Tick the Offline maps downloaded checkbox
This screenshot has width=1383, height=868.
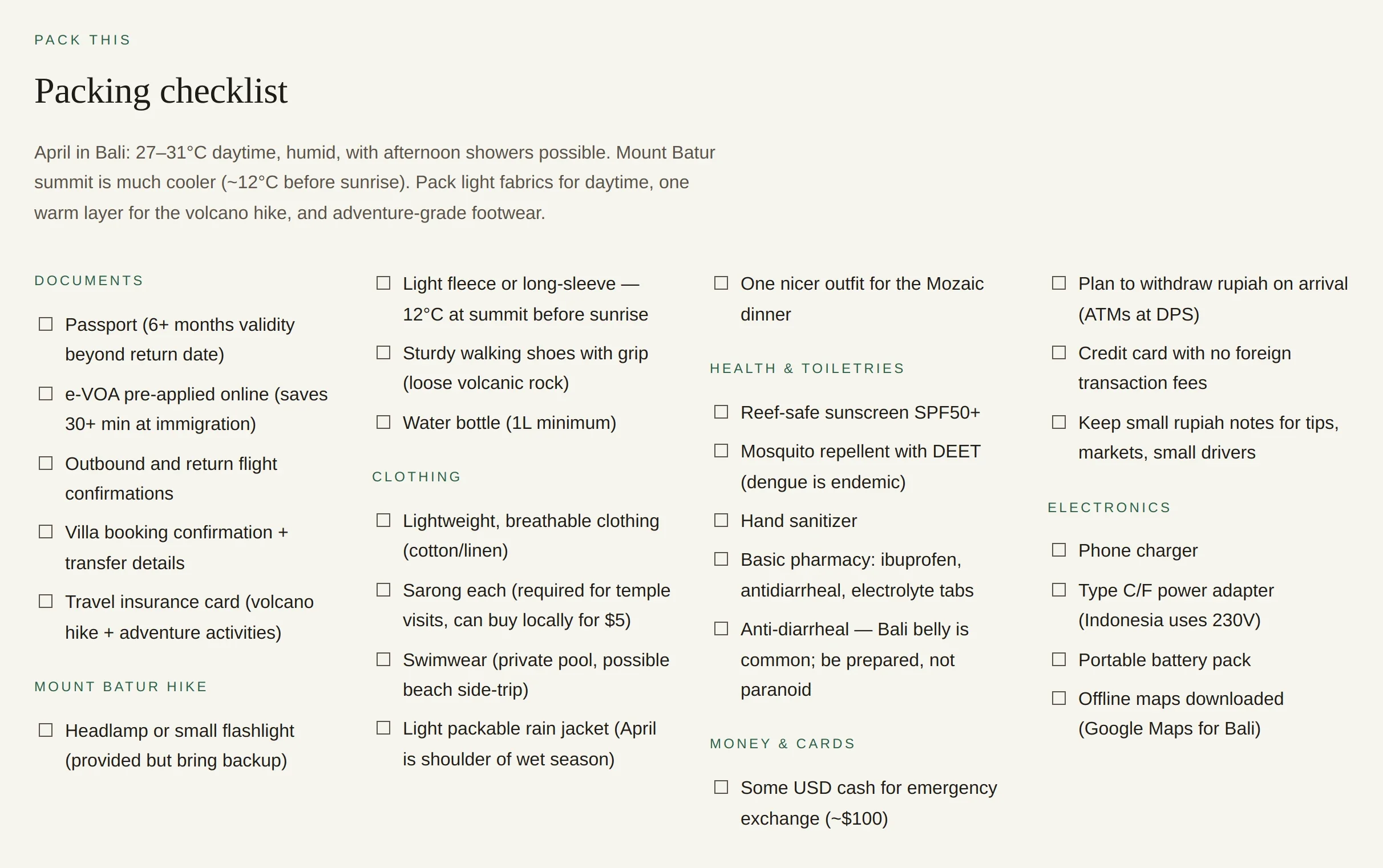coord(1058,698)
